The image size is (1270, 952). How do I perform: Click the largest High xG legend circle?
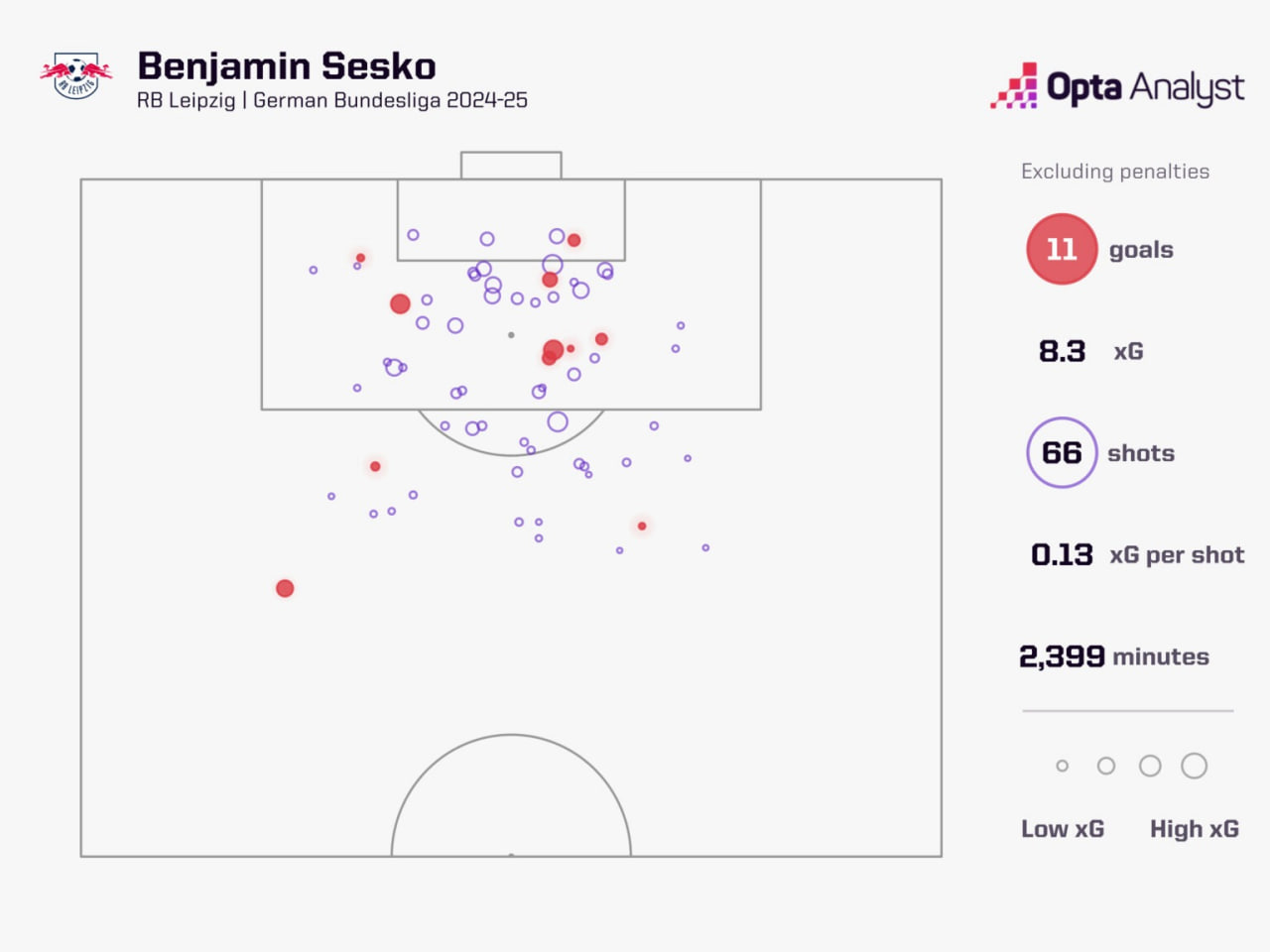pyautogui.click(x=1194, y=766)
